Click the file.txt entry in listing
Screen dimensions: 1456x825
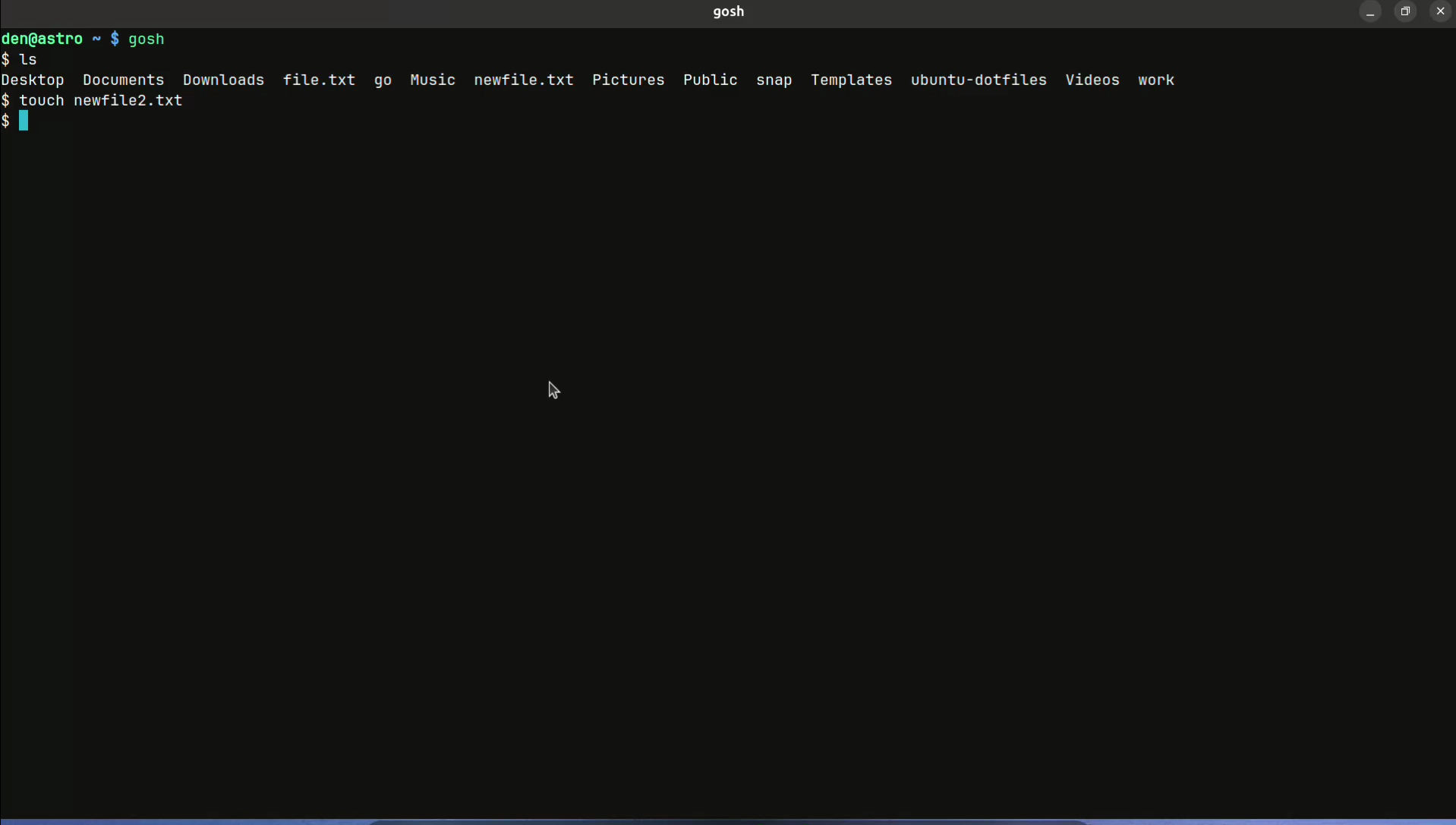[320, 80]
